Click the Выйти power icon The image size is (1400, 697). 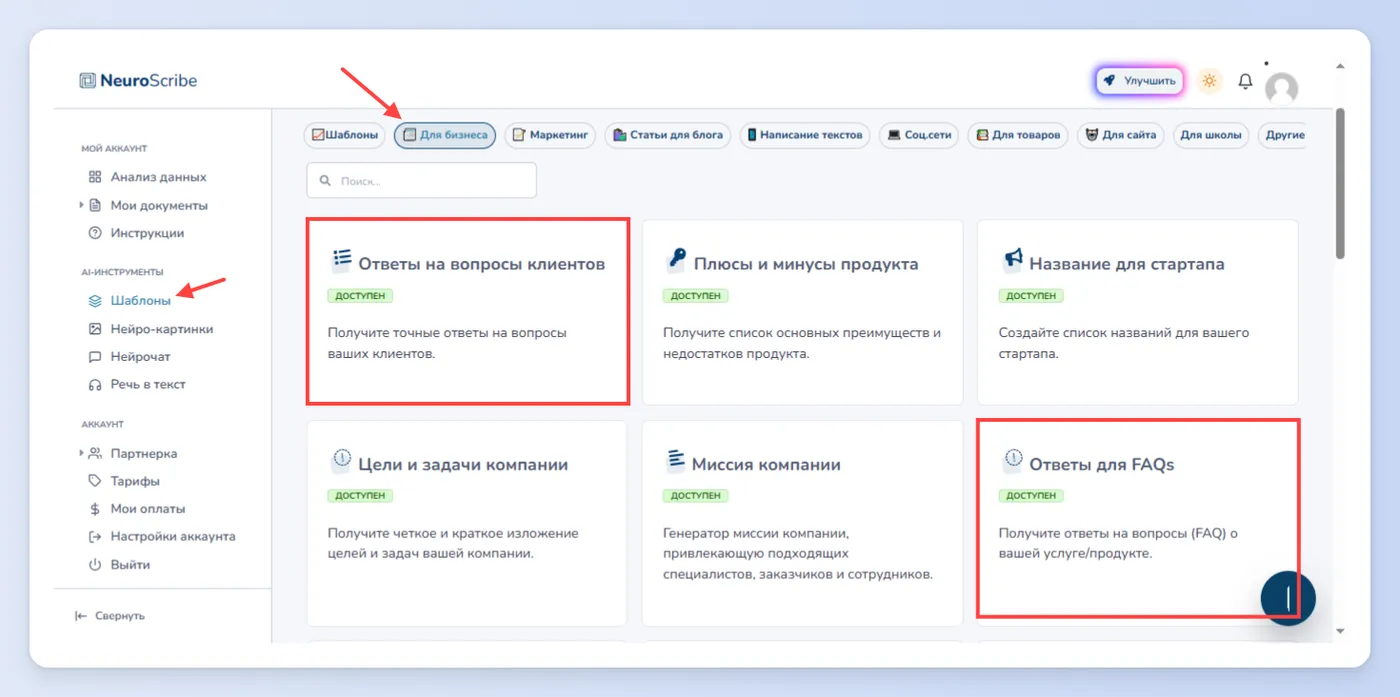pyautogui.click(x=95, y=565)
